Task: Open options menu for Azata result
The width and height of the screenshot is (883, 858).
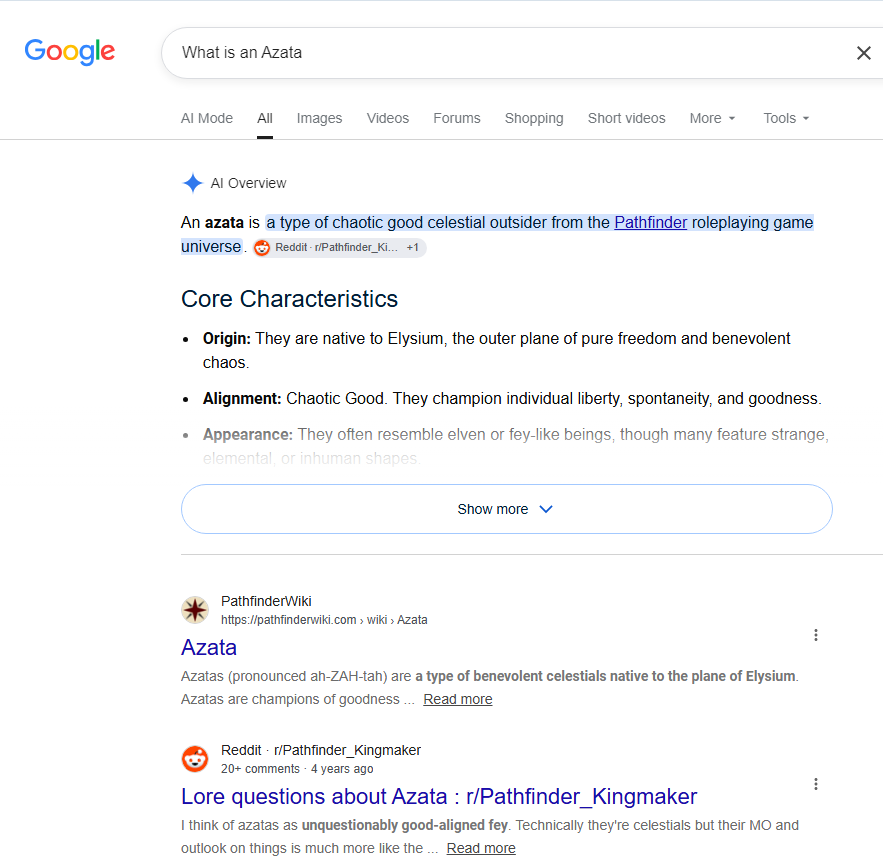Action: pyautogui.click(x=815, y=635)
